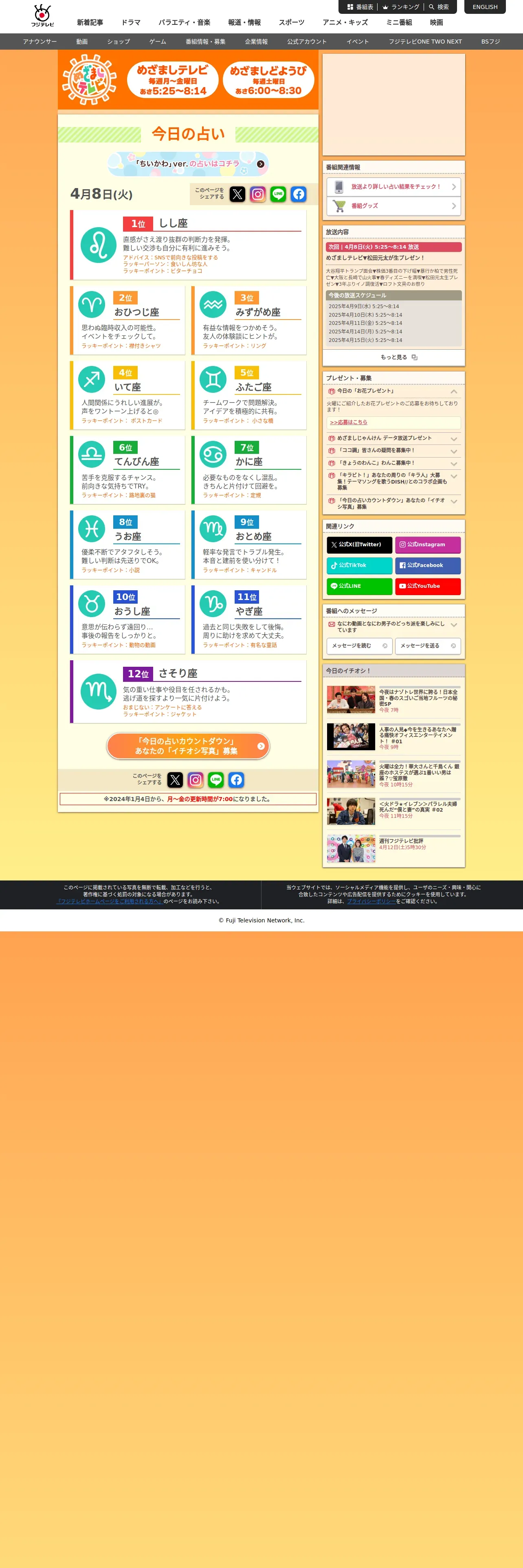Click もっと見る under broadcast schedule
523x1568 pixels.
pyautogui.click(x=393, y=357)
